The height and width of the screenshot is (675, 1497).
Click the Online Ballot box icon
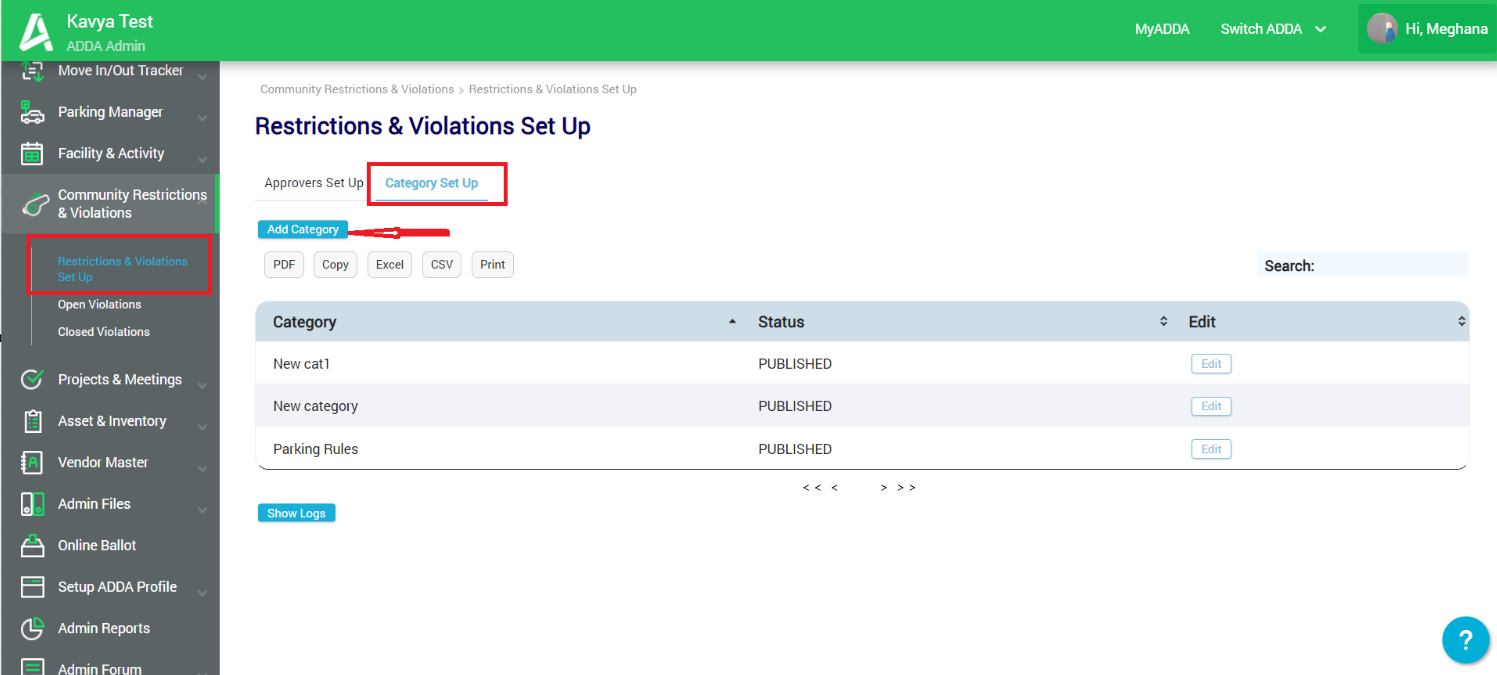(x=33, y=545)
